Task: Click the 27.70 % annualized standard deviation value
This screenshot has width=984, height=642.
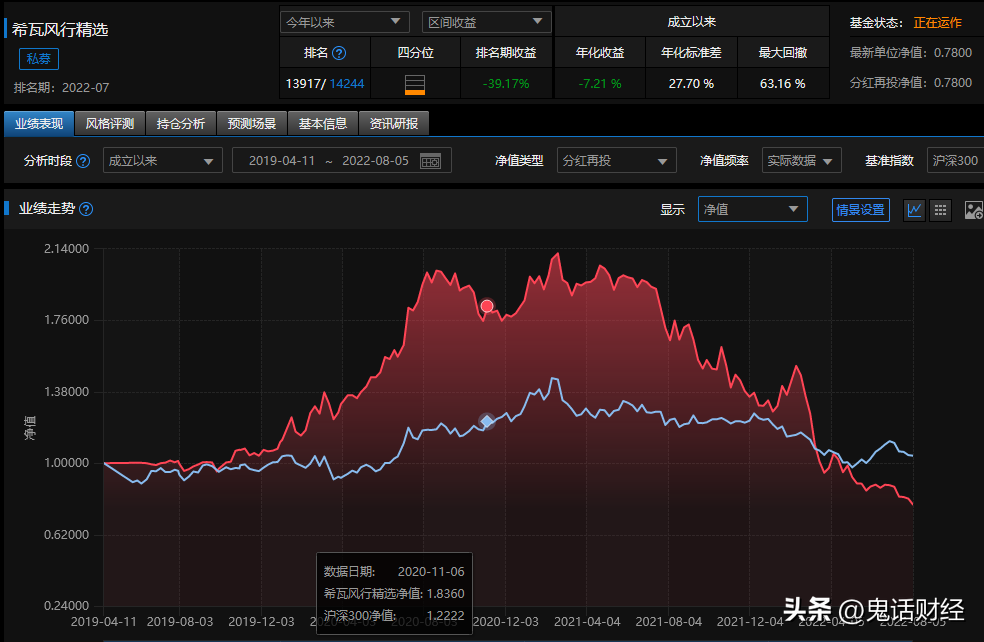Action: tap(691, 84)
